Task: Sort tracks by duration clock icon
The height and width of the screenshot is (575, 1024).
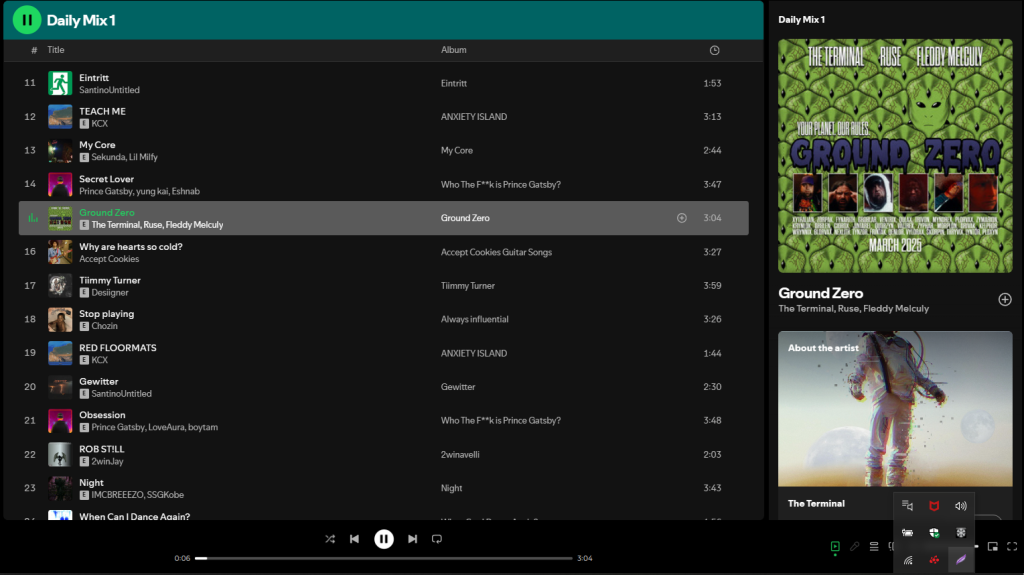Action: click(x=714, y=50)
